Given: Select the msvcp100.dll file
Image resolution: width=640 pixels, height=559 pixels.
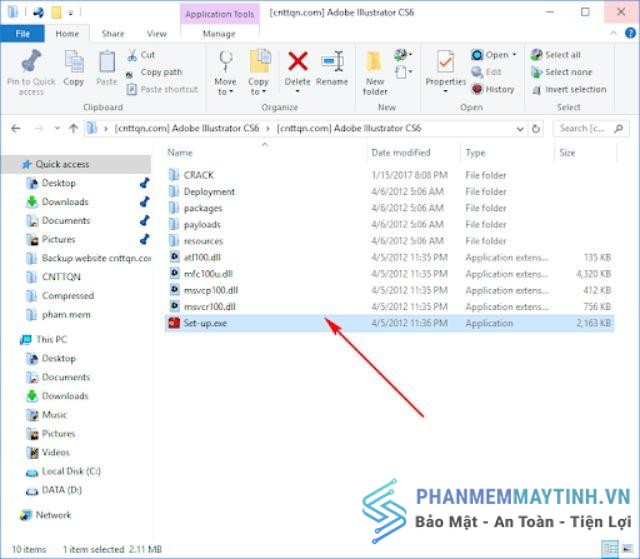Looking at the screenshot, I should coord(390,291).
